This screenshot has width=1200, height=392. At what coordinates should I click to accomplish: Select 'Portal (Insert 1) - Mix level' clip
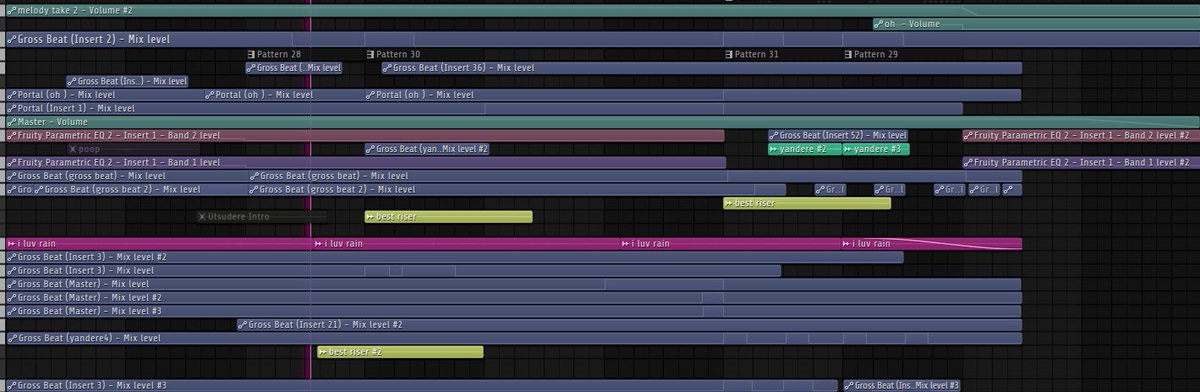pos(484,108)
